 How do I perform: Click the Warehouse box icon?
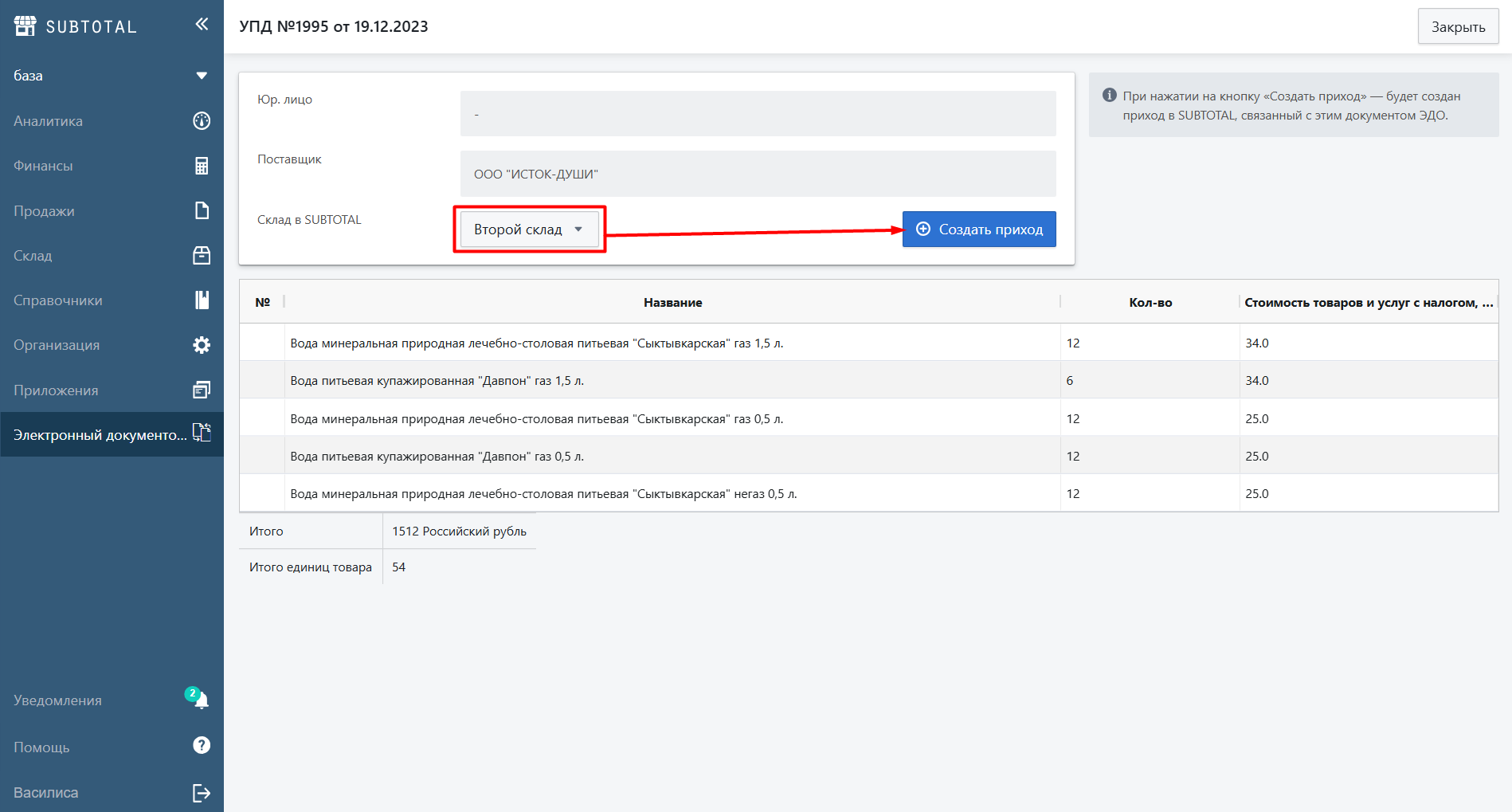pos(202,256)
